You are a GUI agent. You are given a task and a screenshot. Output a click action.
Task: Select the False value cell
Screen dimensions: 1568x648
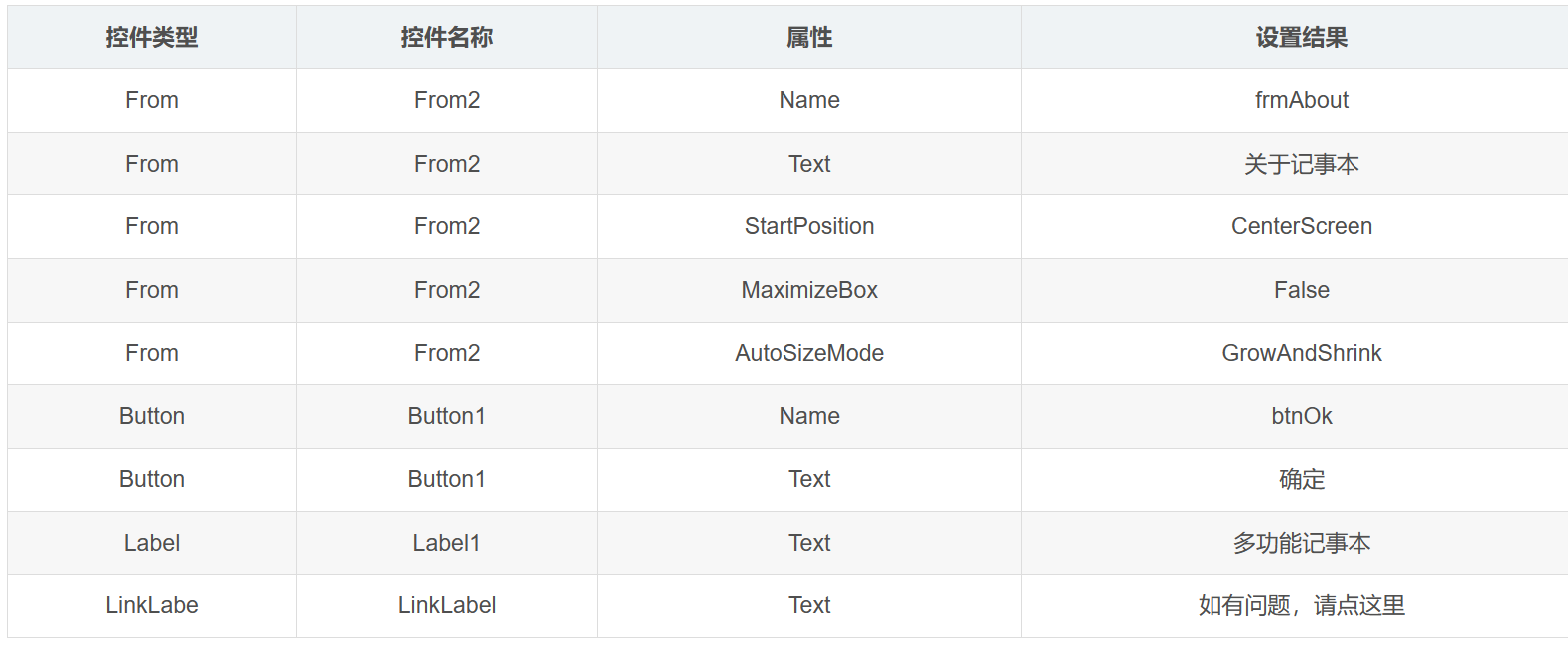[x=1301, y=290]
